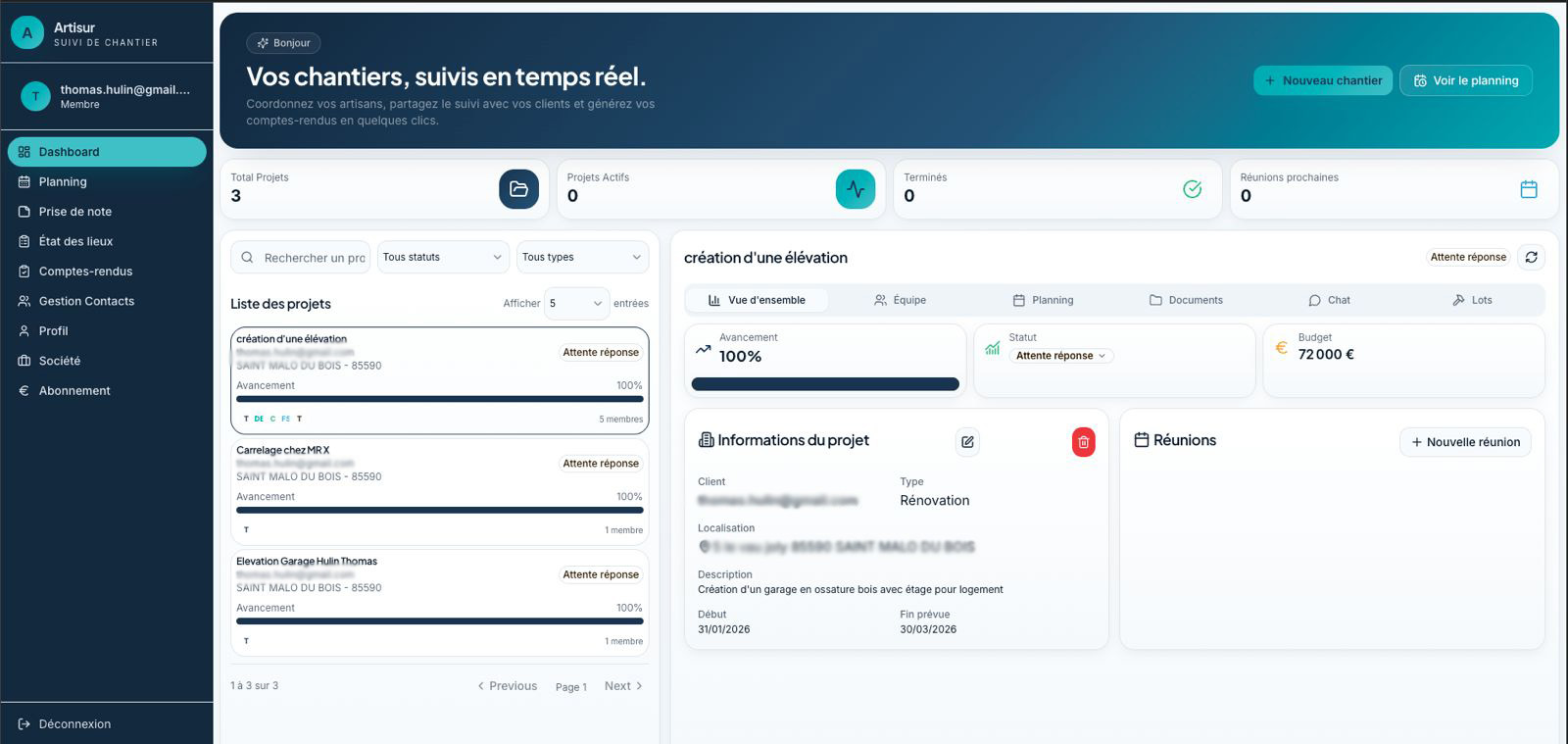1568x744 pixels.
Task: Click the Total Projets folder icon
Action: pos(518,189)
